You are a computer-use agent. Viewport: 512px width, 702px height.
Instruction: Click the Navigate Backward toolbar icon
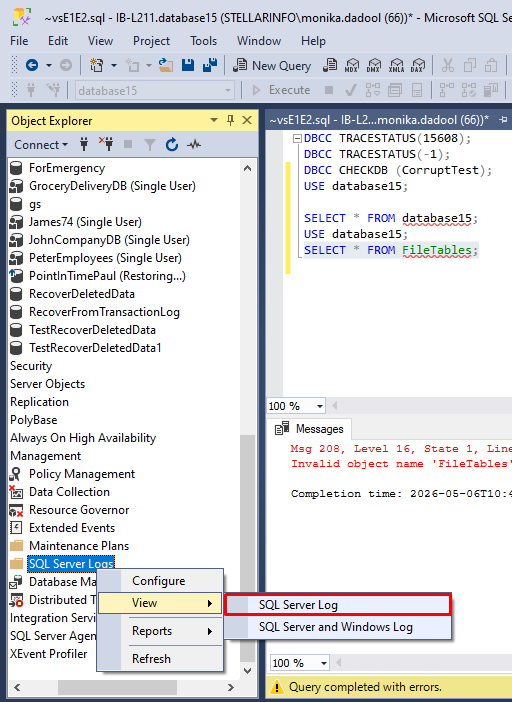(32, 65)
